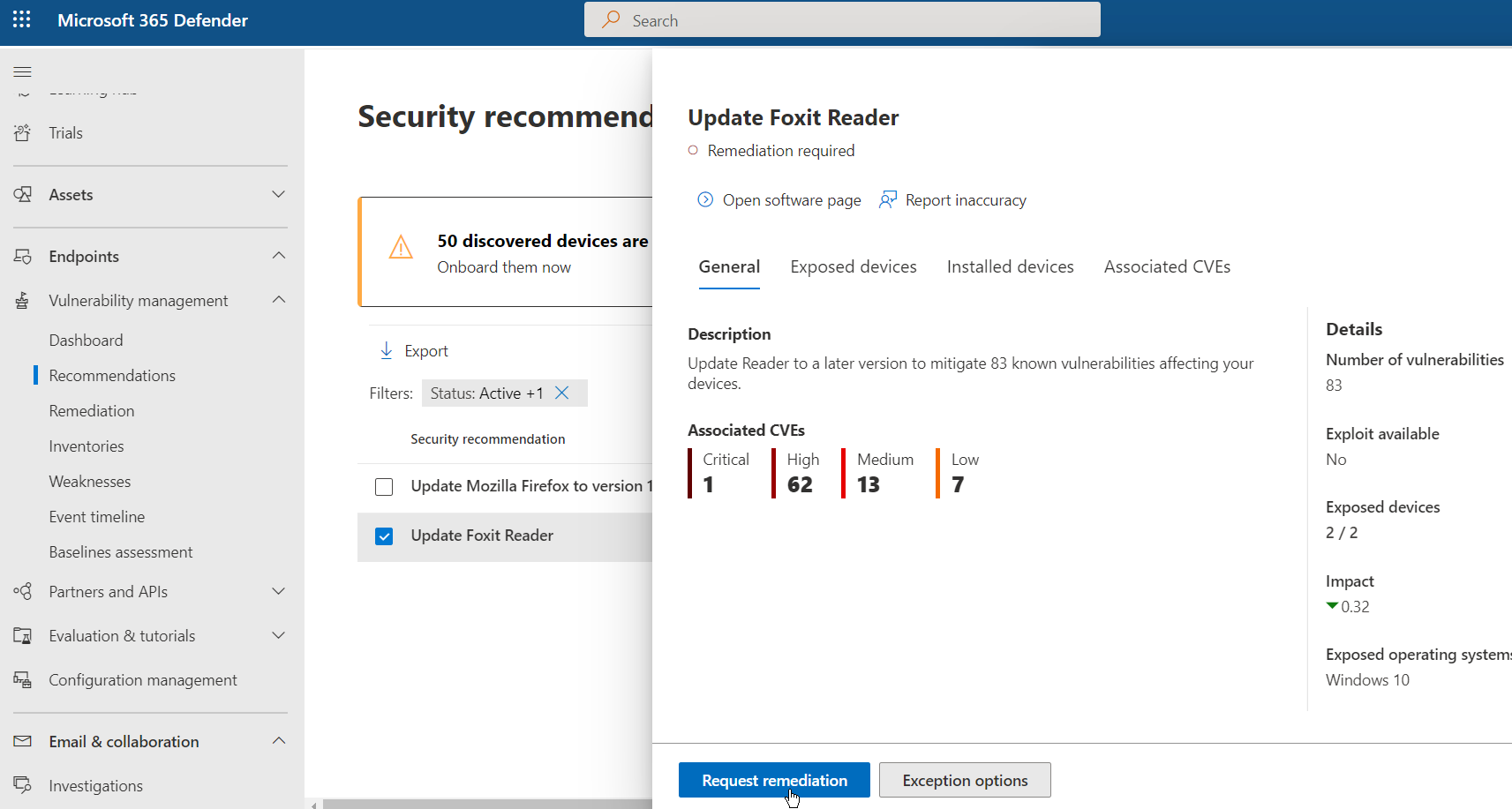Check the Update Mozilla Firefox checkbox
The width and height of the screenshot is (1512, 809).
coord(384,487)
